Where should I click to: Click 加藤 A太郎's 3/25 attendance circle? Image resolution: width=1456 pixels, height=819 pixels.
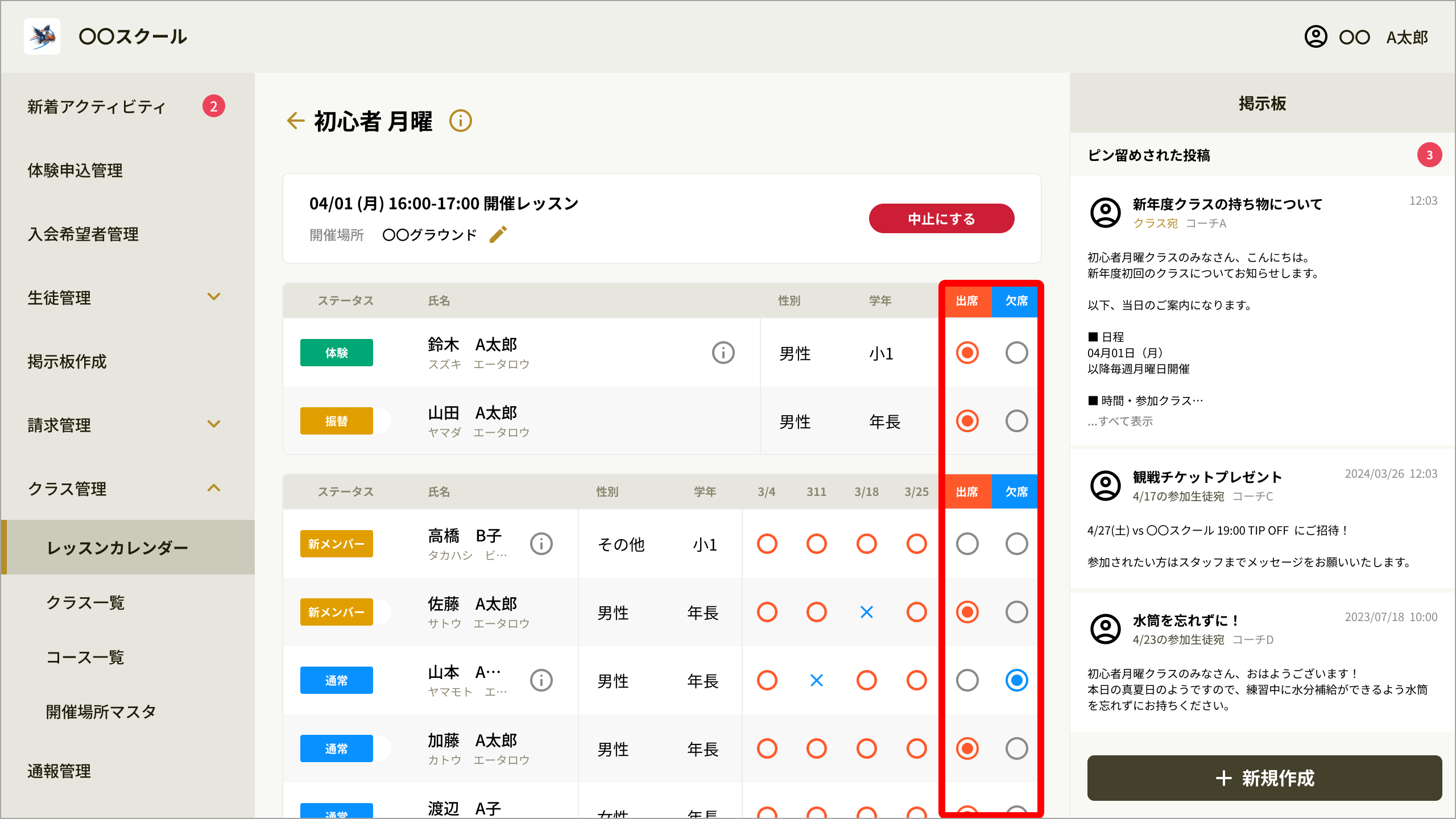click(x=917, y=748)
